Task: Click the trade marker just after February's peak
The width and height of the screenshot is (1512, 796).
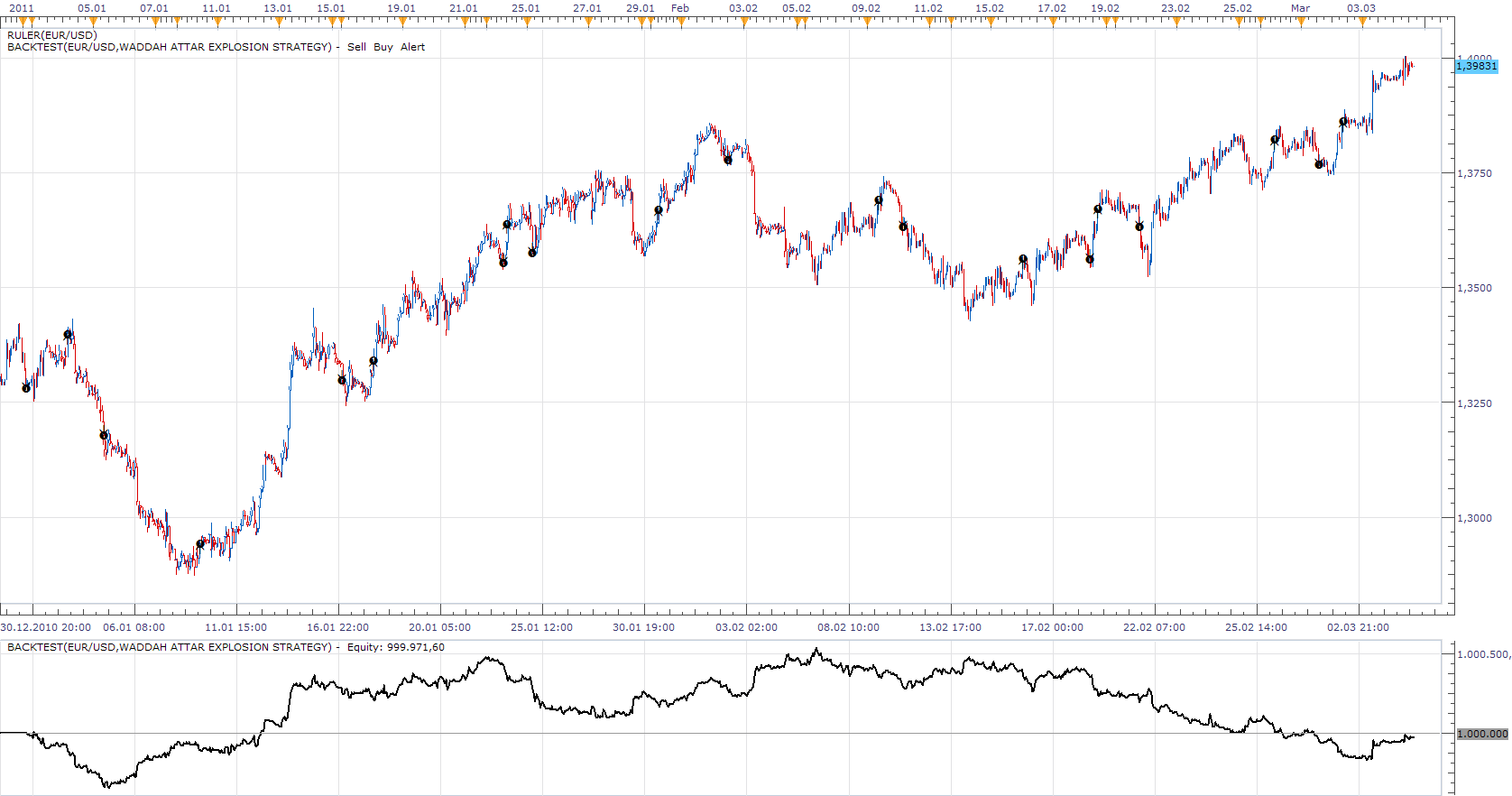Action: tap(728, 160)
